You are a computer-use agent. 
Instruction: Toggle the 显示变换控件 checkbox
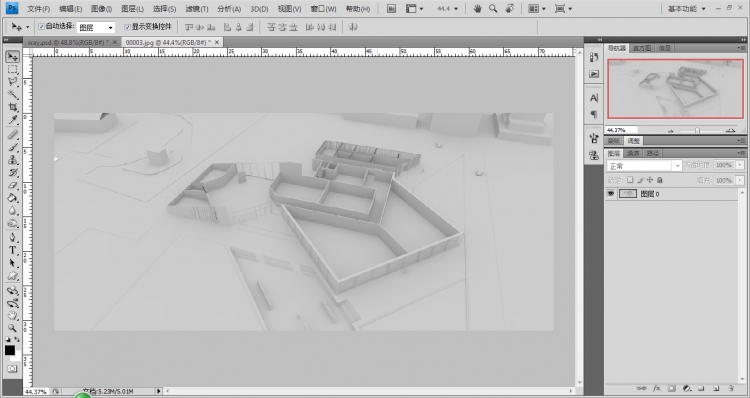[127, 27]
